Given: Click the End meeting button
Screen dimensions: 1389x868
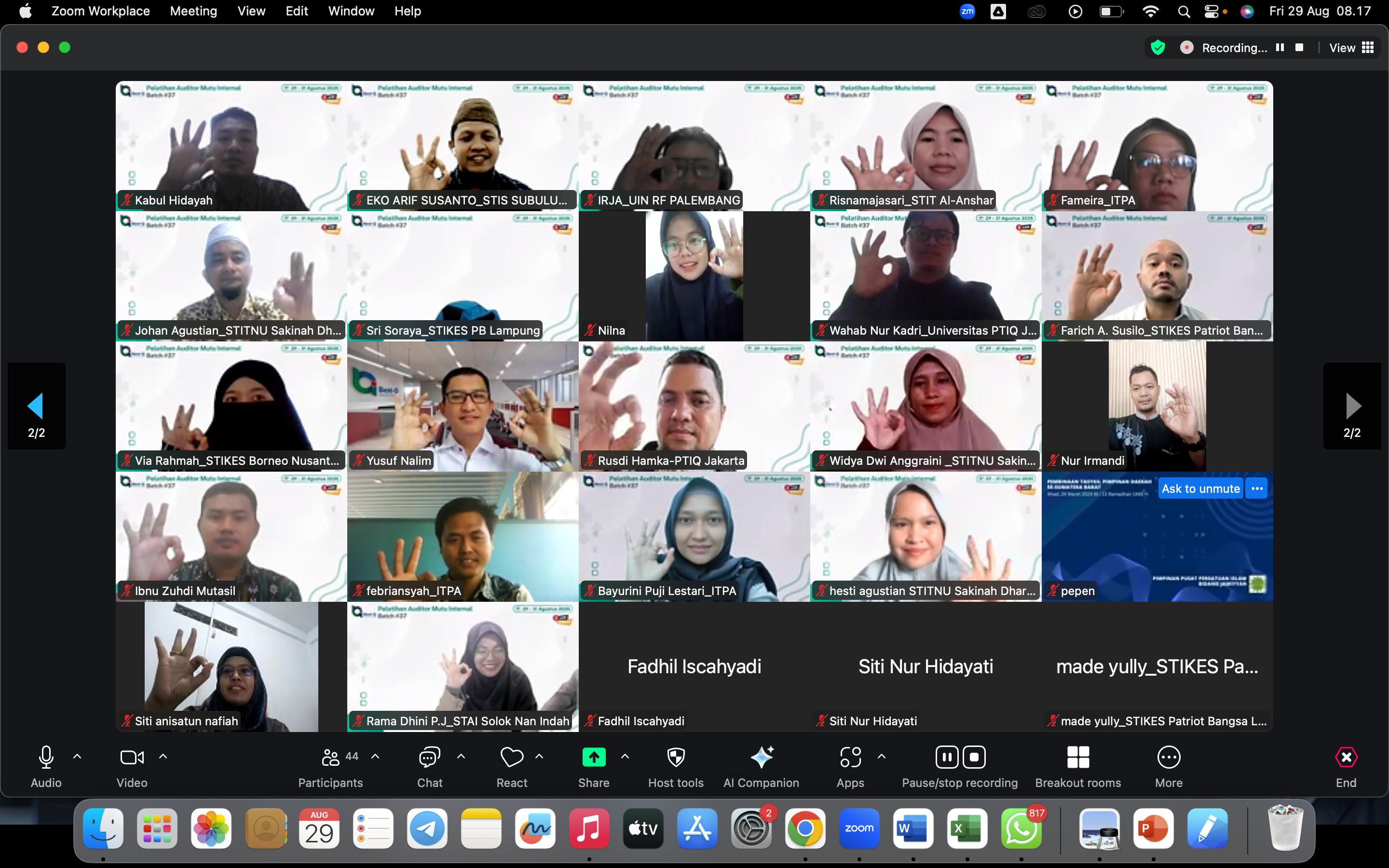Looking at the screenshot, I should coord(1346,766).
